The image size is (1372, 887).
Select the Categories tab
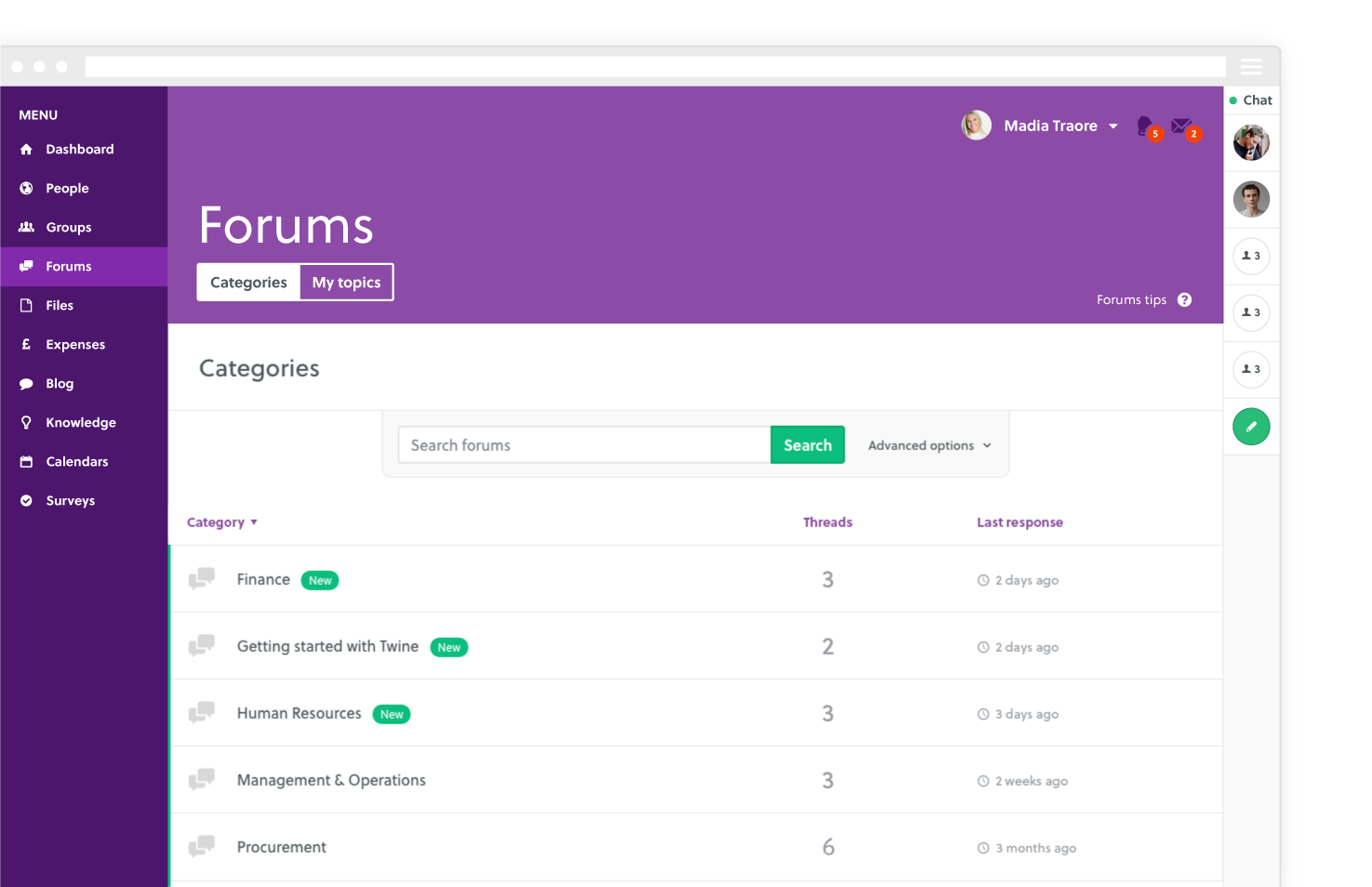tap(248, 283)
